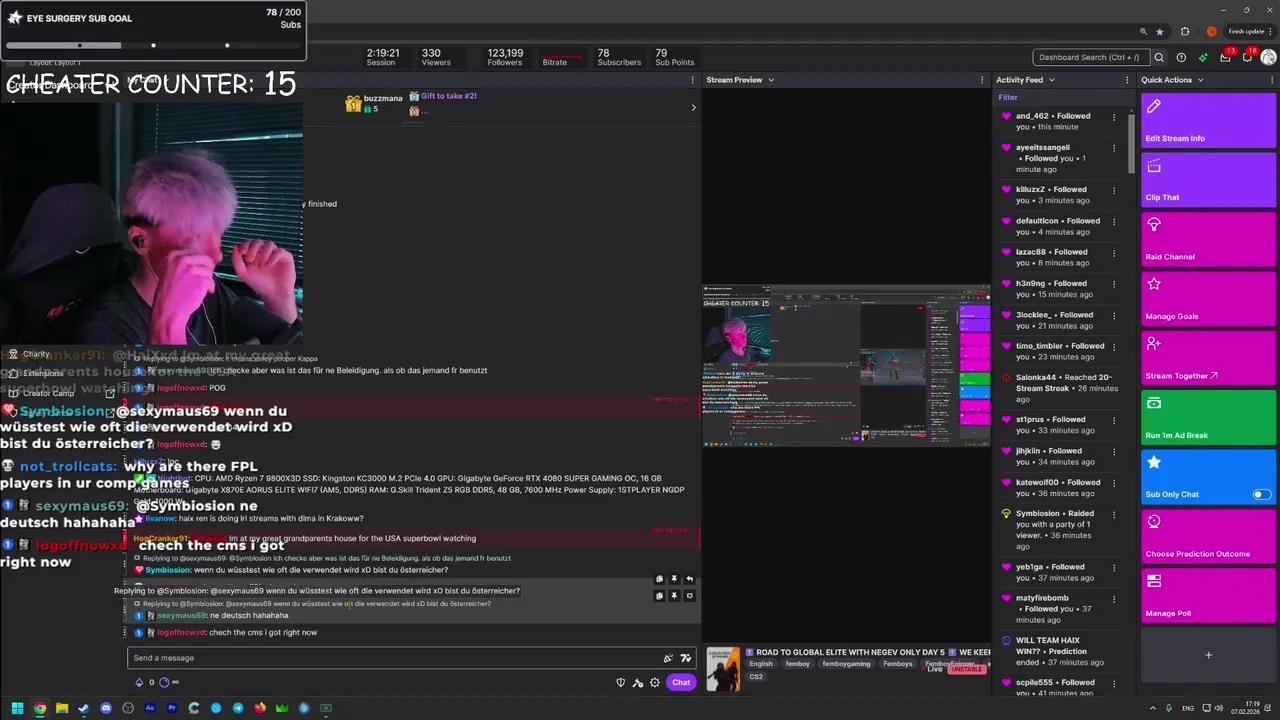Open the celebration icon in the chat input
1280x720 pixels.
point(668,658)
